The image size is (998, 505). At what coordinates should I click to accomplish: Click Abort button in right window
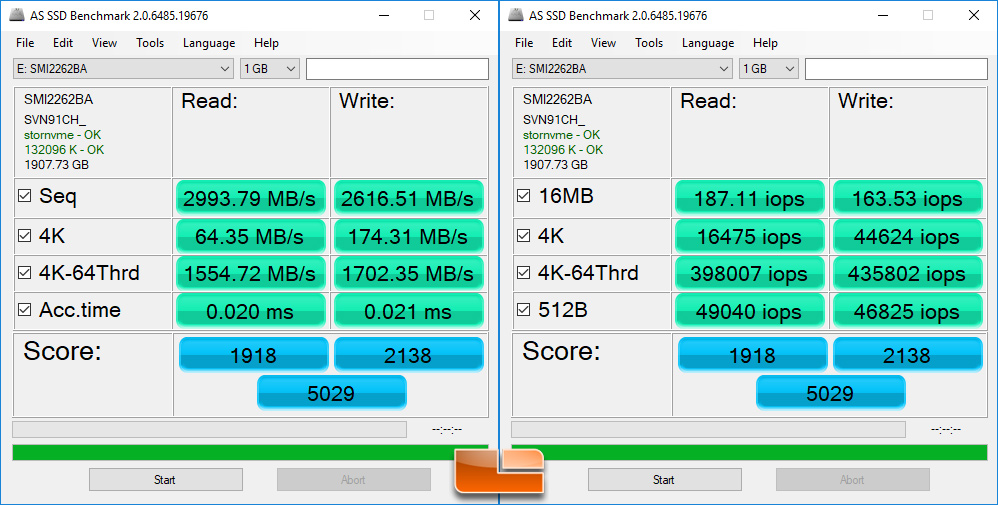click(x=852, y=480)
